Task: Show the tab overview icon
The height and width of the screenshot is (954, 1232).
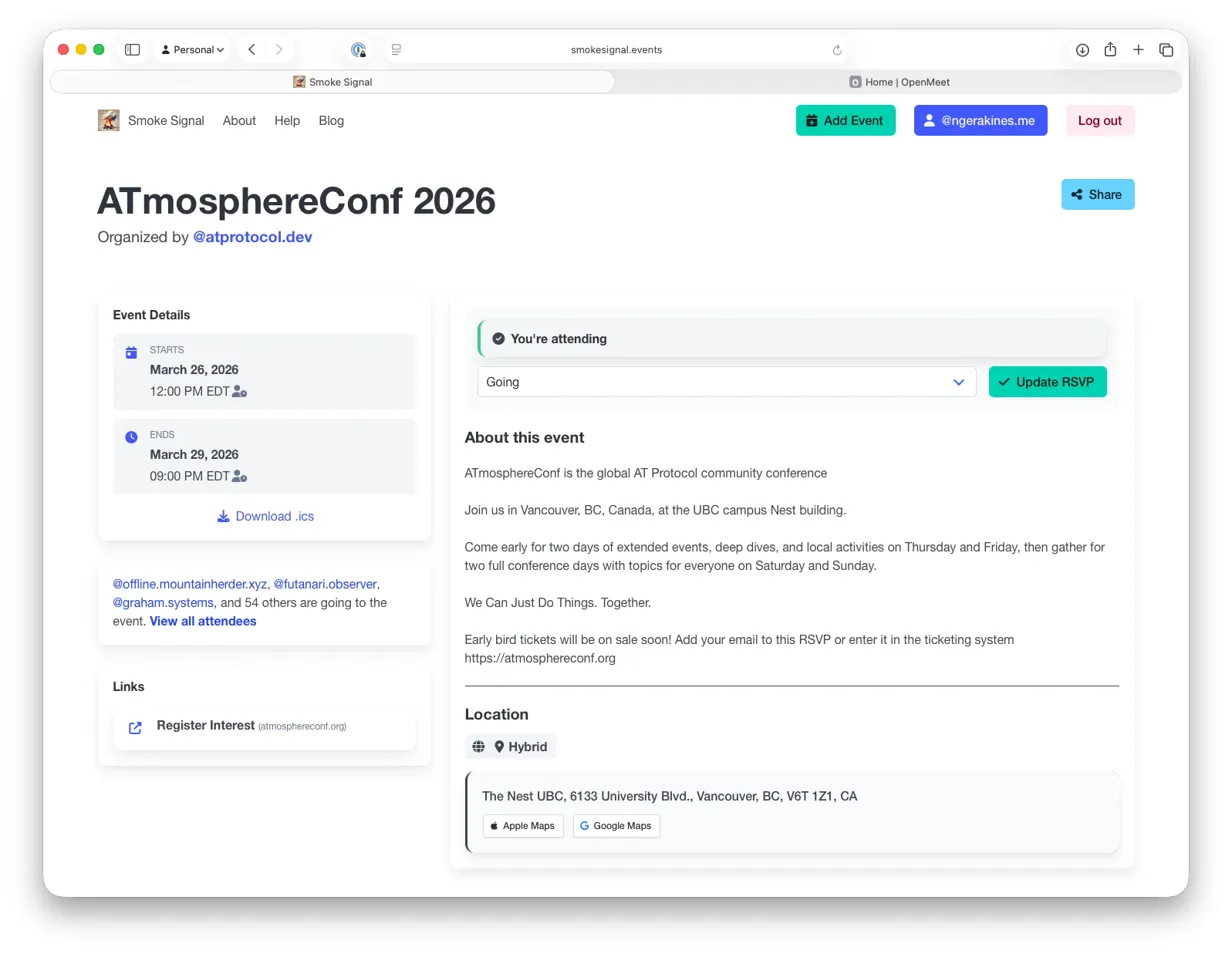Action: click(1166, 50)
